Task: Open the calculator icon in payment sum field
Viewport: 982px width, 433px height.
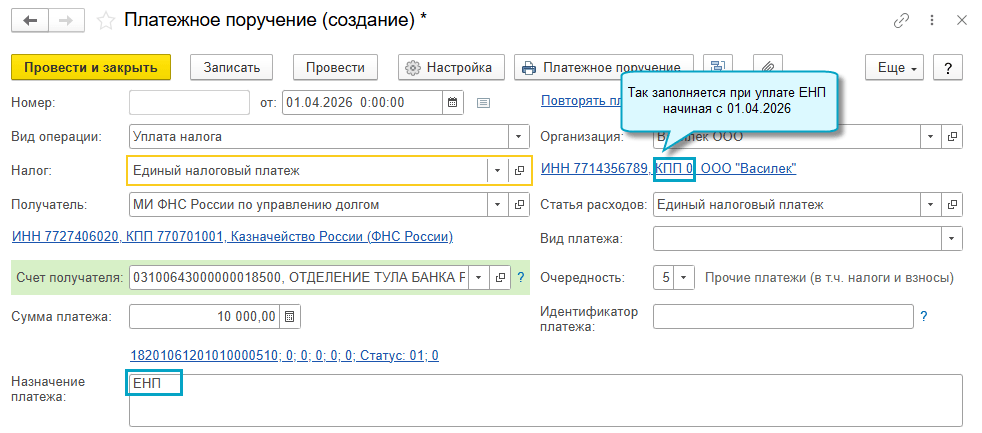Action: pos(289,317)
